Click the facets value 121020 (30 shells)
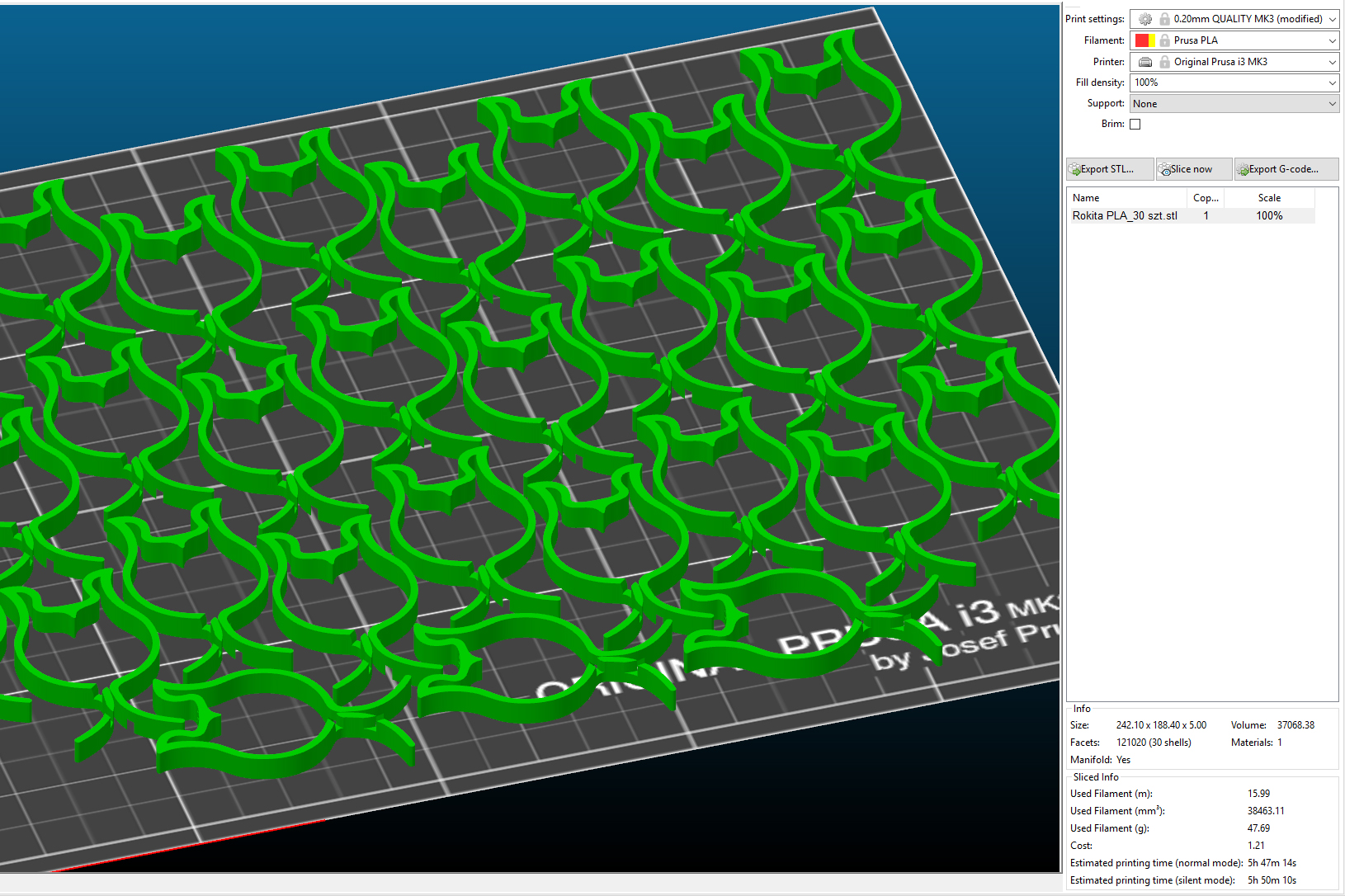 point(1154,743)
